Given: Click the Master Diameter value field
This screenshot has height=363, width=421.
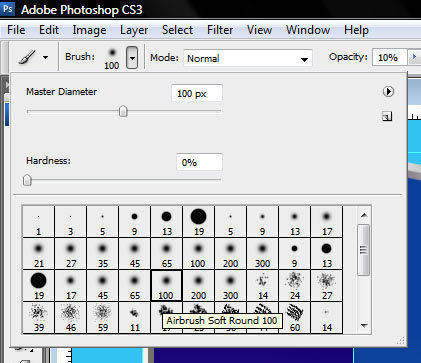Looking at the screenshot, I should [197, 93].
